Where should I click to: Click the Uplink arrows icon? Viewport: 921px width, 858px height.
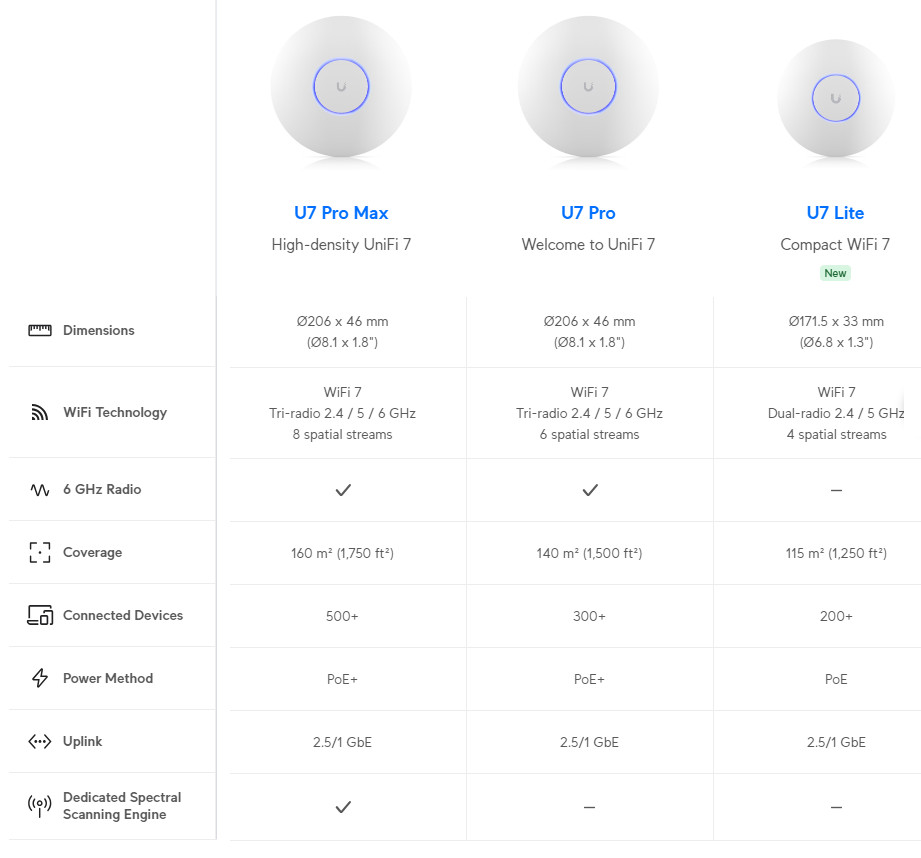(x=40, y=742)
